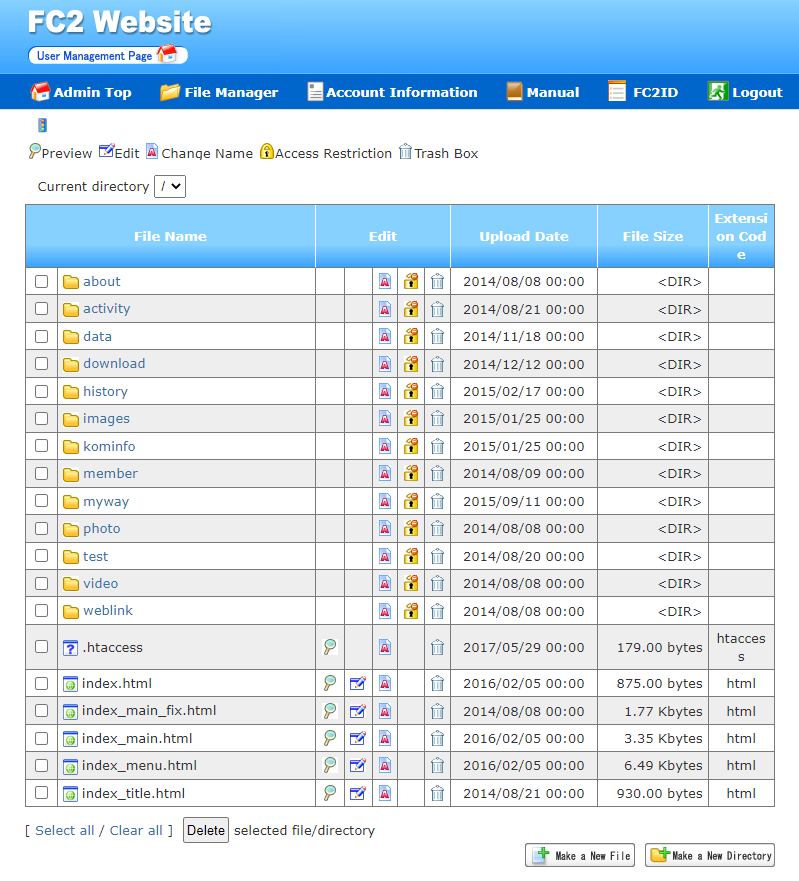Click trash icon for video folder
This screenshot has width=799, height=881.
(437, 584)
